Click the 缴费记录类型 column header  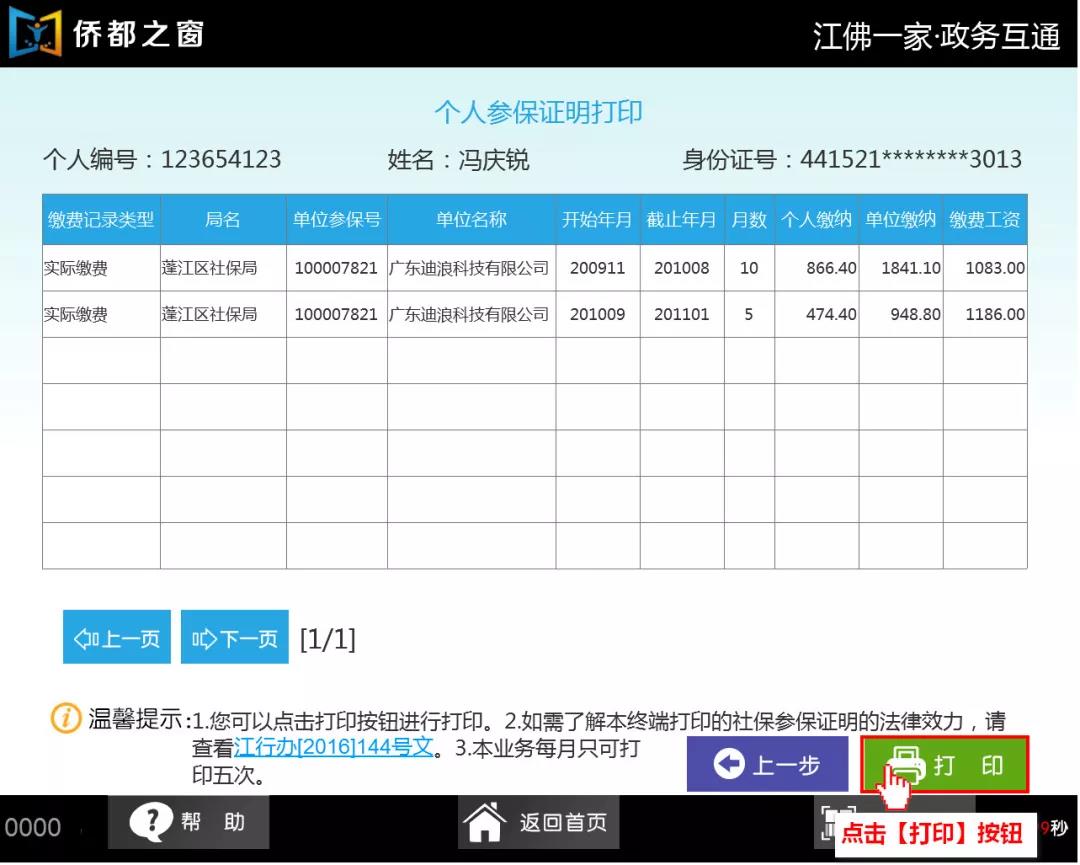[101, 220]
